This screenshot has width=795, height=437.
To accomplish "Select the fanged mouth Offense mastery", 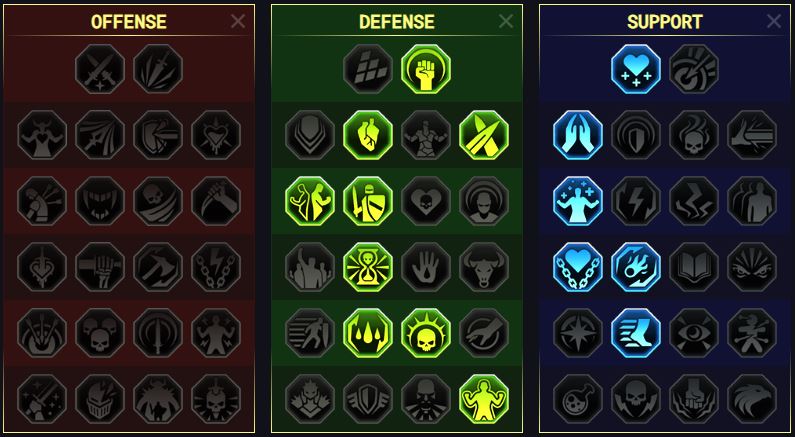I will click(x=100, y=201).
